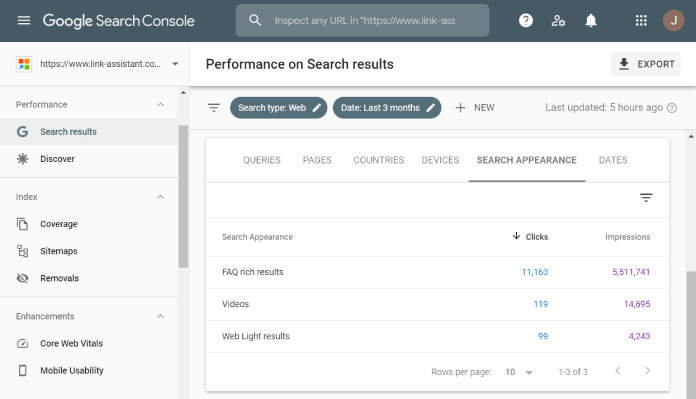Click the Google Search Console logo
The width and height of the screenshot is (696, 399).
[119, 21]
